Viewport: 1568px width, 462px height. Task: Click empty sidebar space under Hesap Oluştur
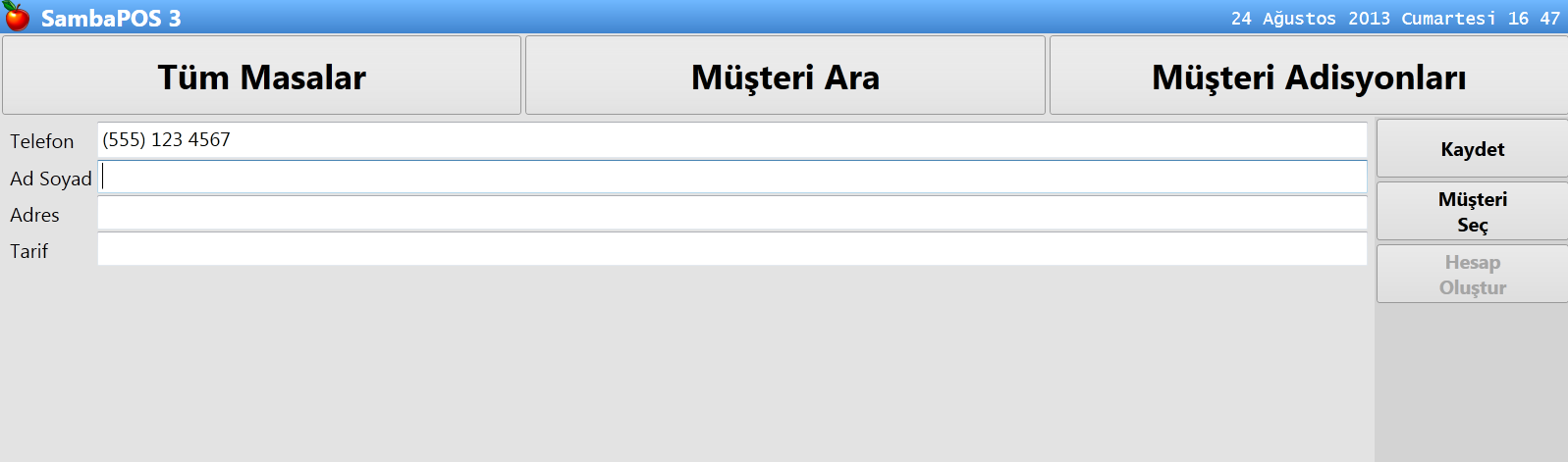(1472, 383)
